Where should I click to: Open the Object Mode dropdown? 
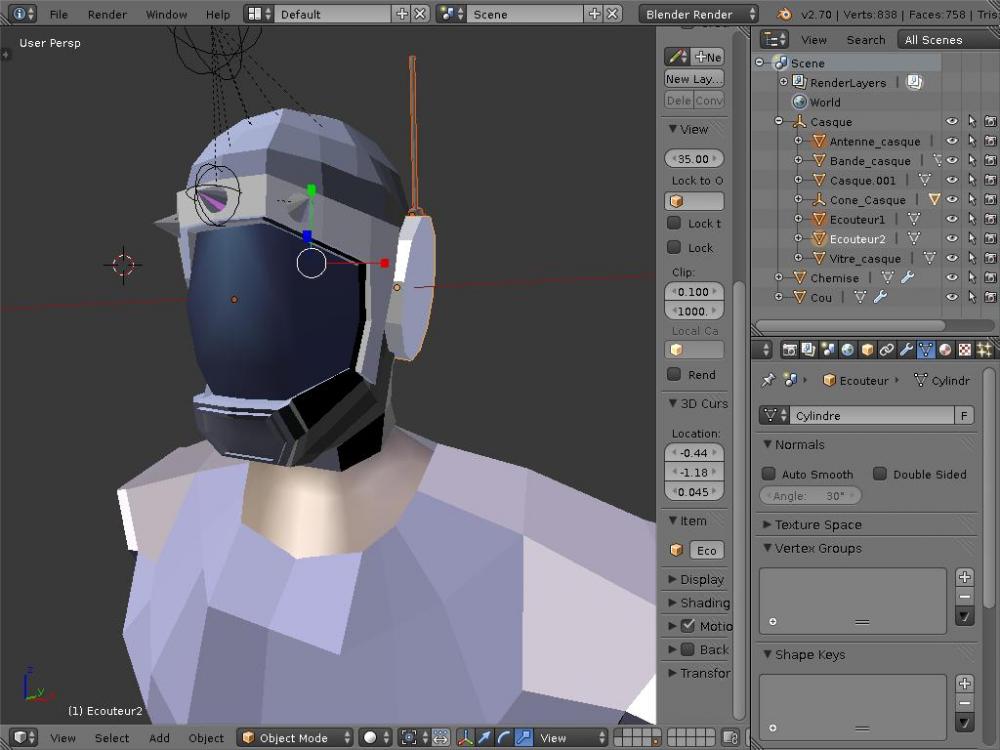tap(295, 738)
